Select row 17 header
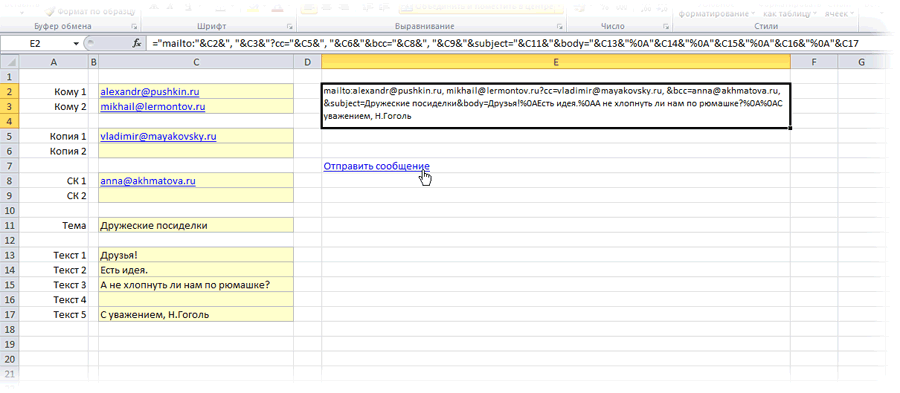900x393 pixels. pos(10,315)
